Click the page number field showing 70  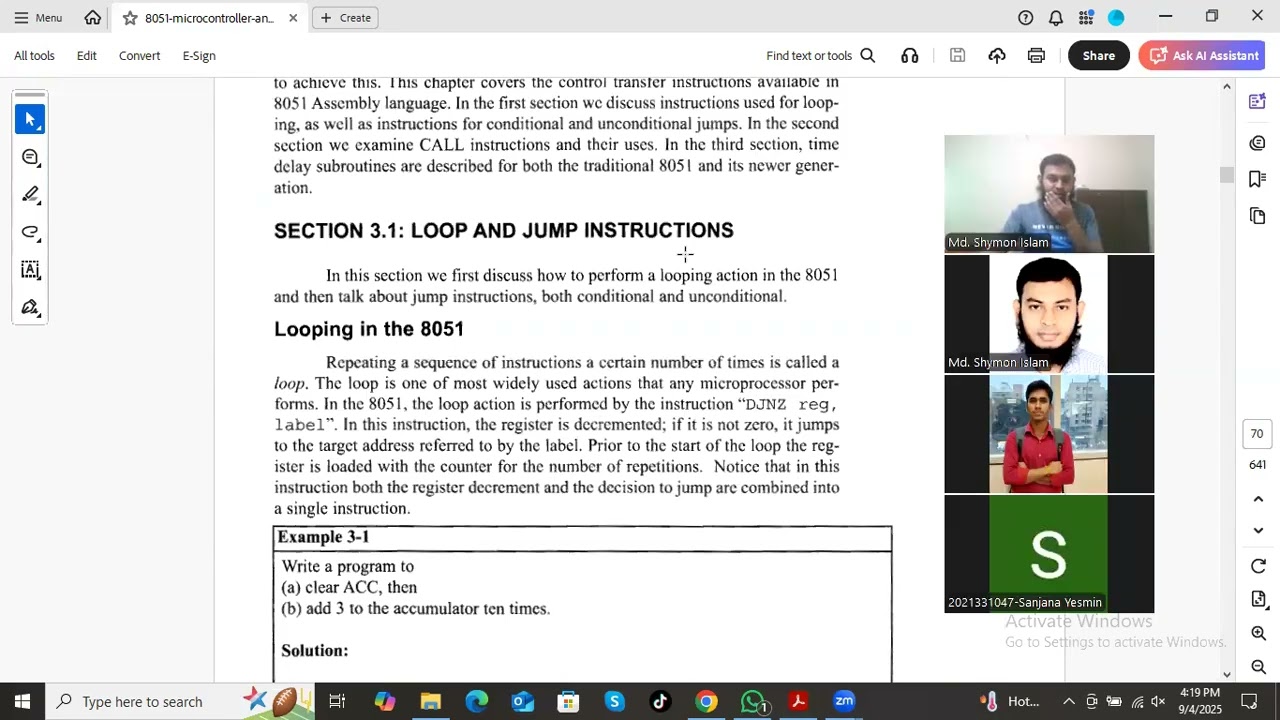pos(1257,434)
